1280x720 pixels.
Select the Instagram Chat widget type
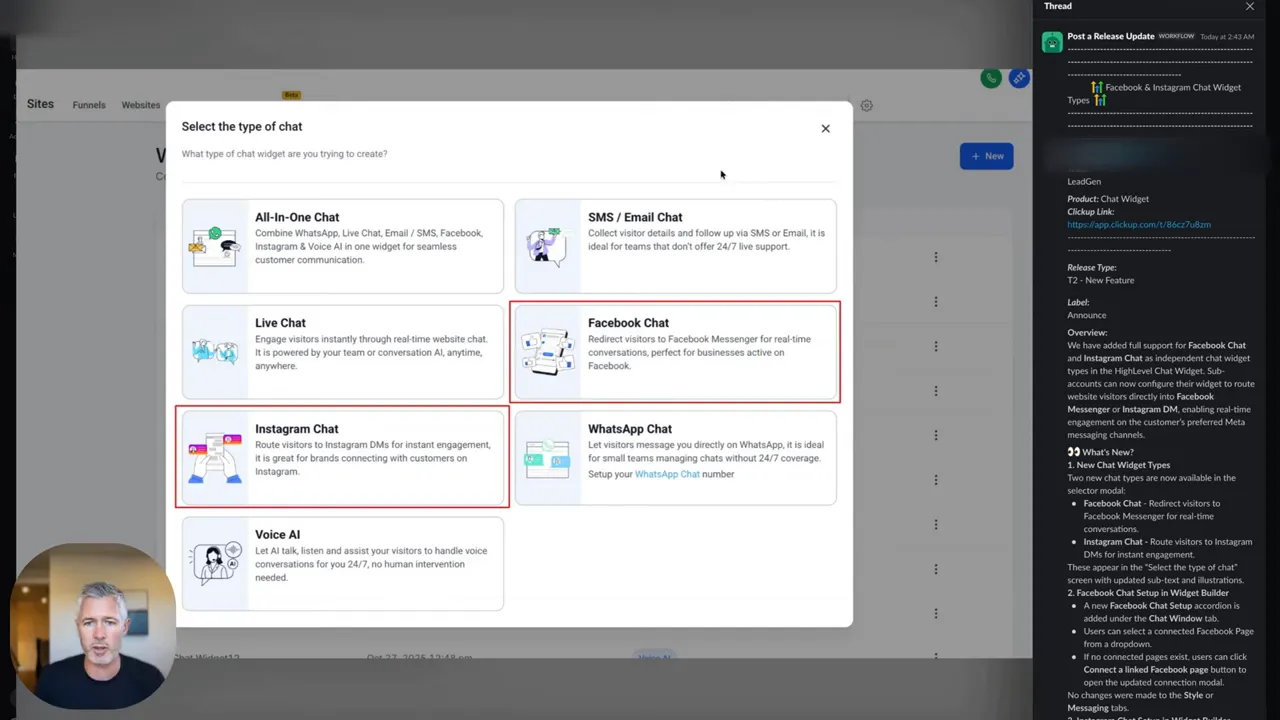(x=343, y=458)
